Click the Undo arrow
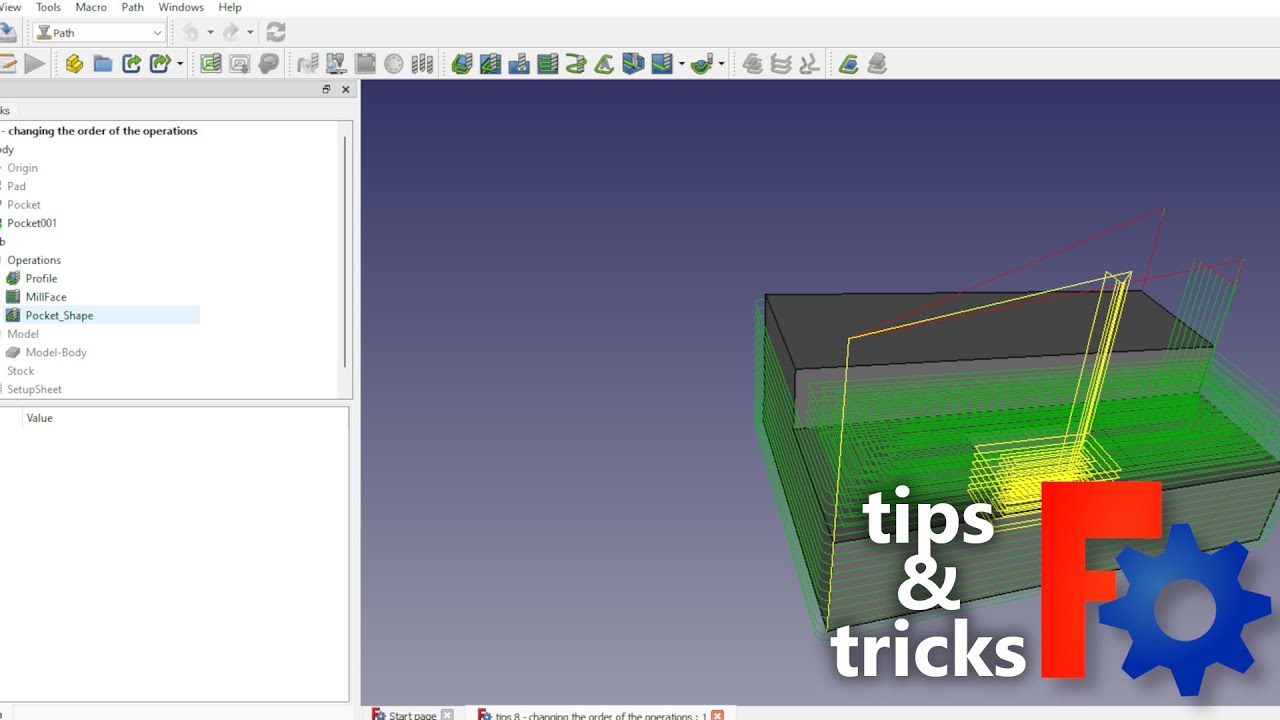The image size is (1280, 720). [x=190, y=32]
